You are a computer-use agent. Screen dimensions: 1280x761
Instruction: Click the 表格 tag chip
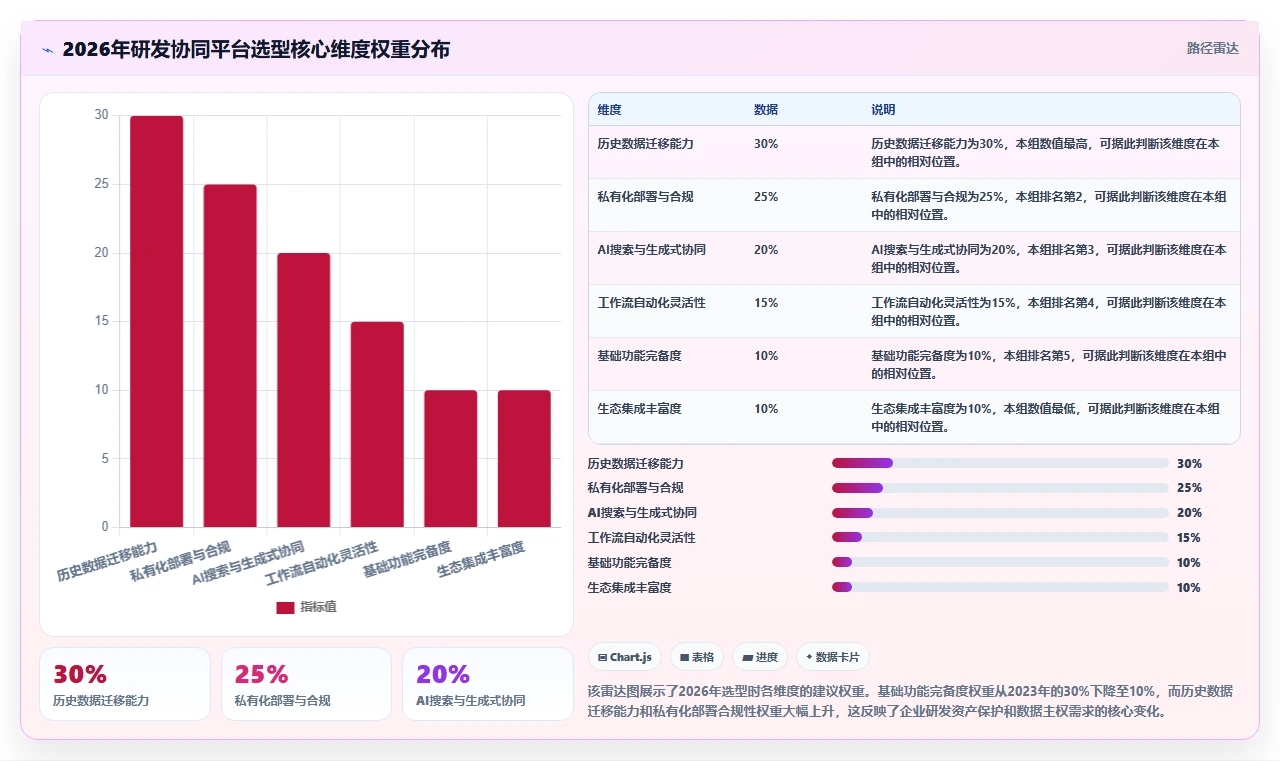click(x=697, y=657)
